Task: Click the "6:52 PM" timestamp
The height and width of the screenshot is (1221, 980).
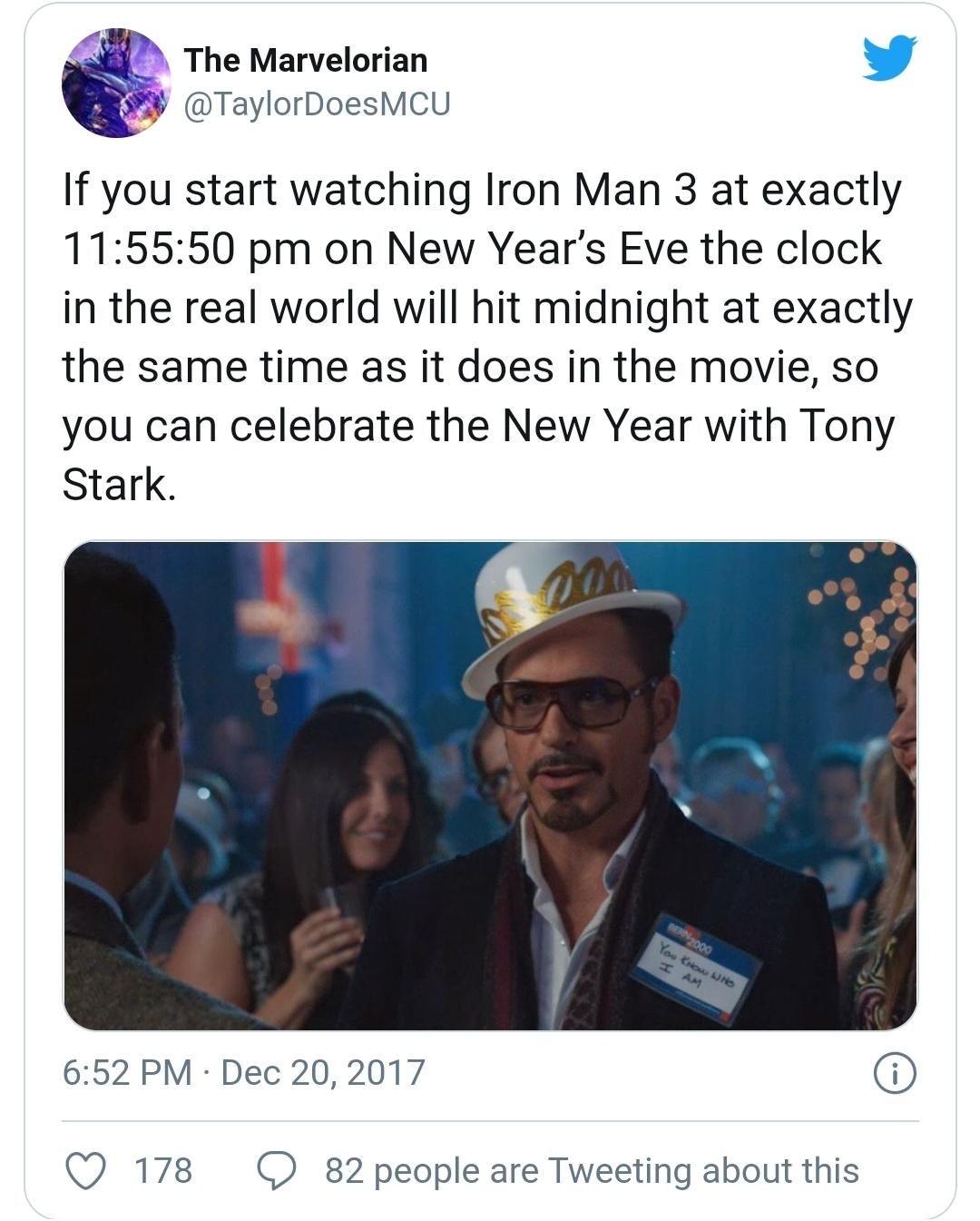Action: click(x=127, y=1072)
